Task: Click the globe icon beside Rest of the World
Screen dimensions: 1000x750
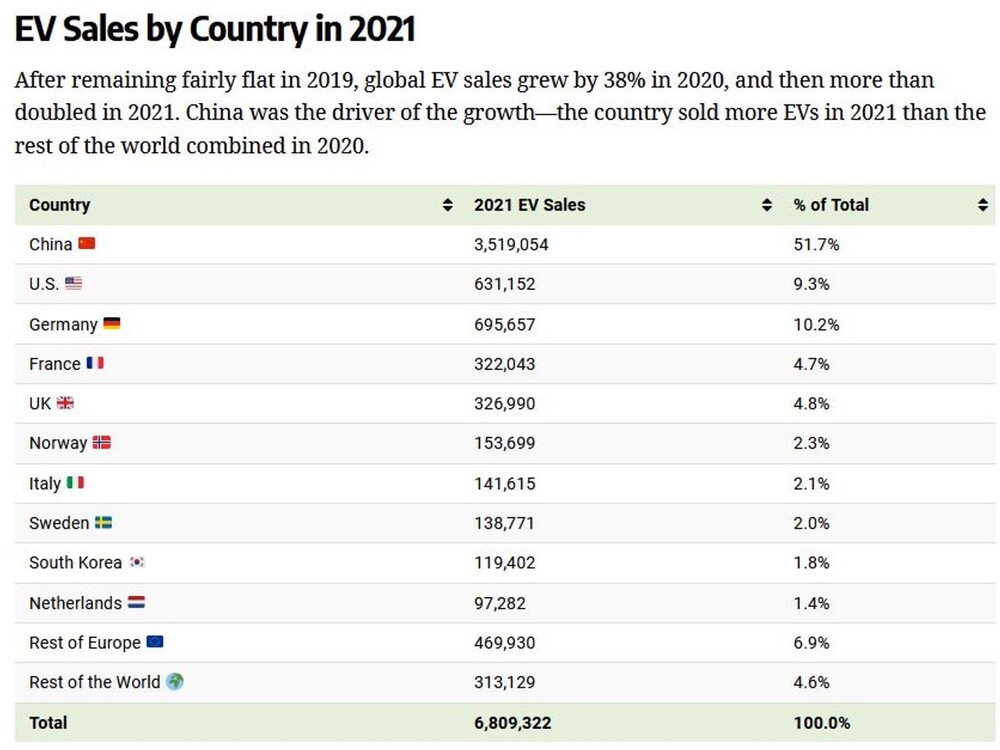Action: [175, 681]
